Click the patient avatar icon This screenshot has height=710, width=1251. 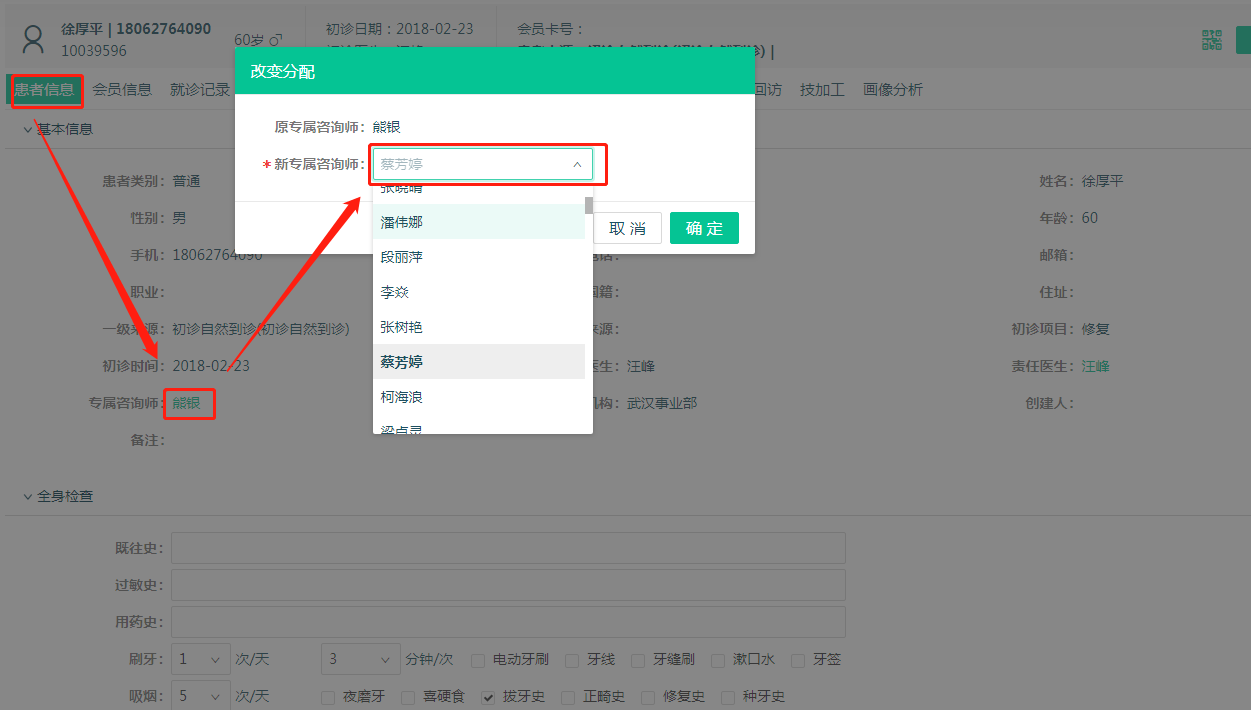[x=34, y=40]
